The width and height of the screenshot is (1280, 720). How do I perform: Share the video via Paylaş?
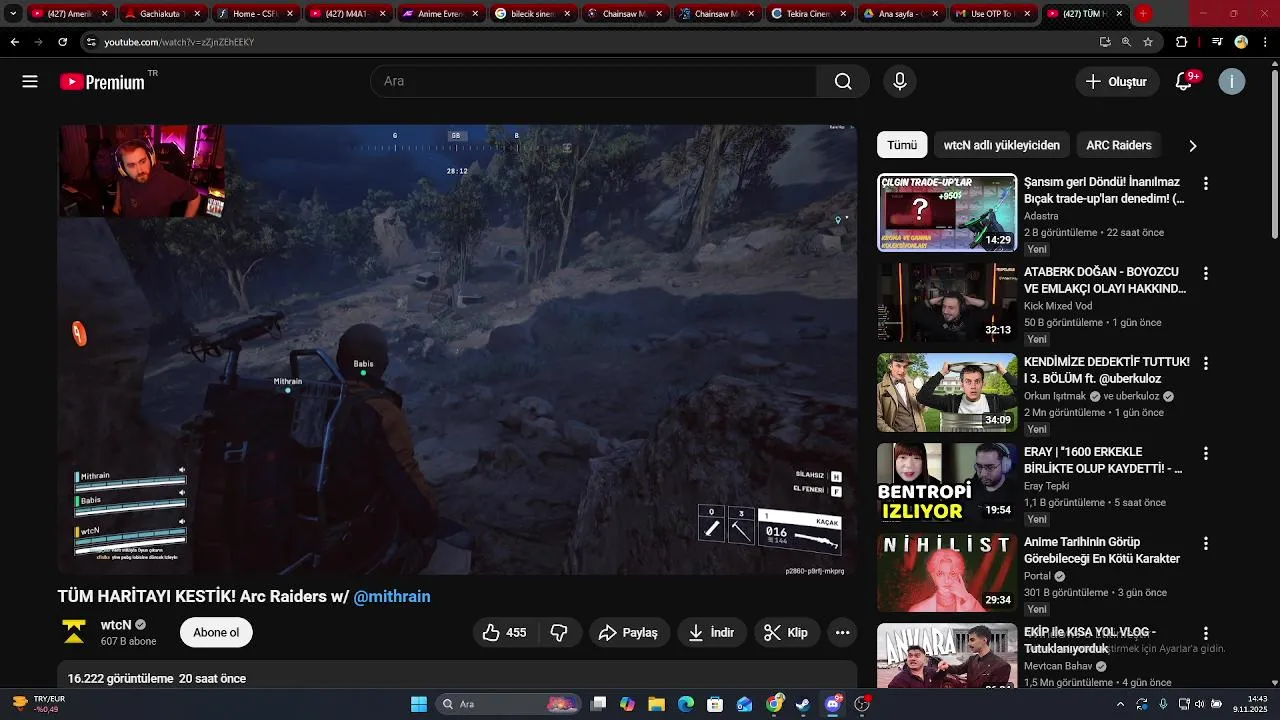pos(629,633)
